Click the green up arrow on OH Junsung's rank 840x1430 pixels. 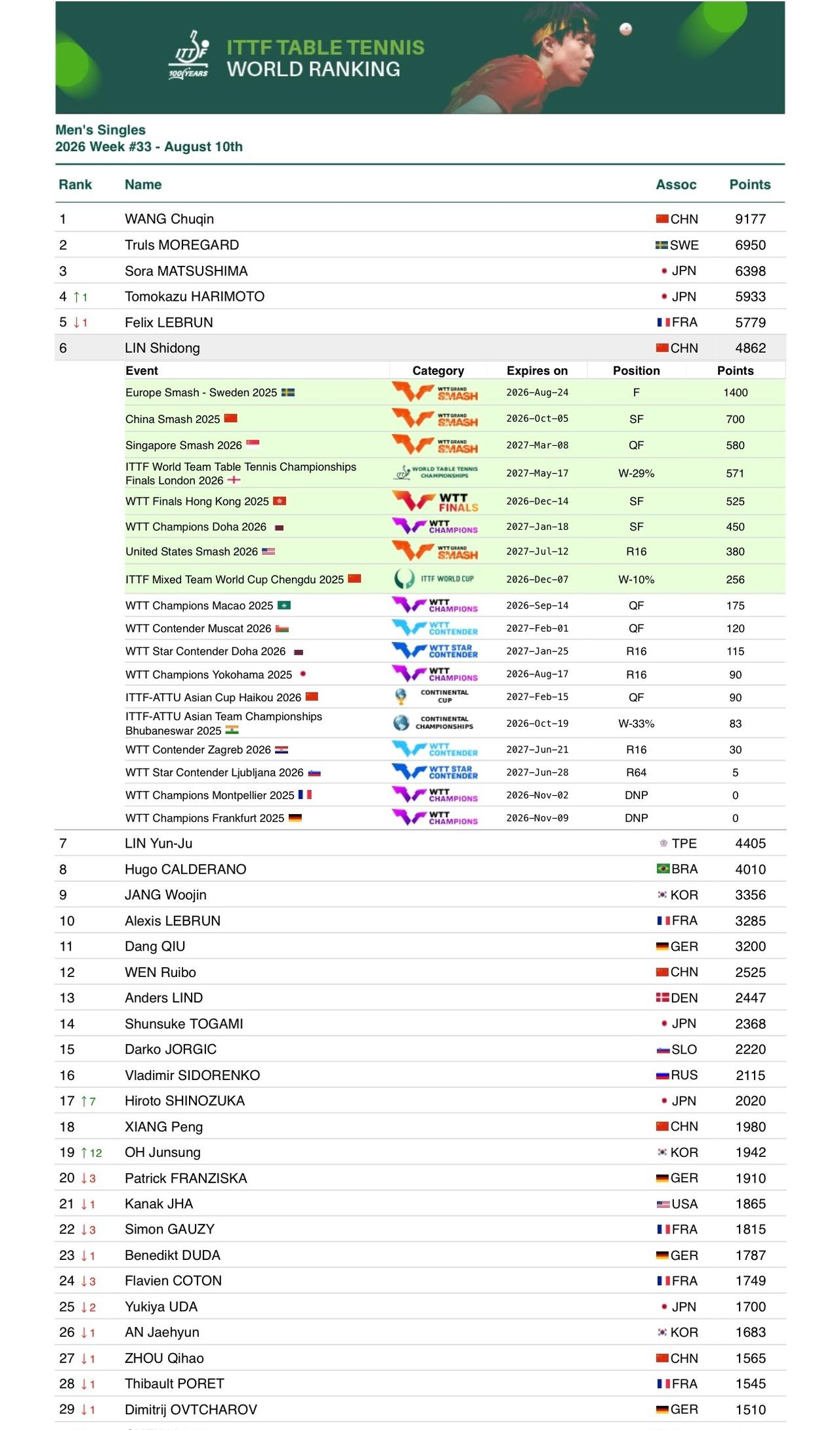[x=84, y=1152]
